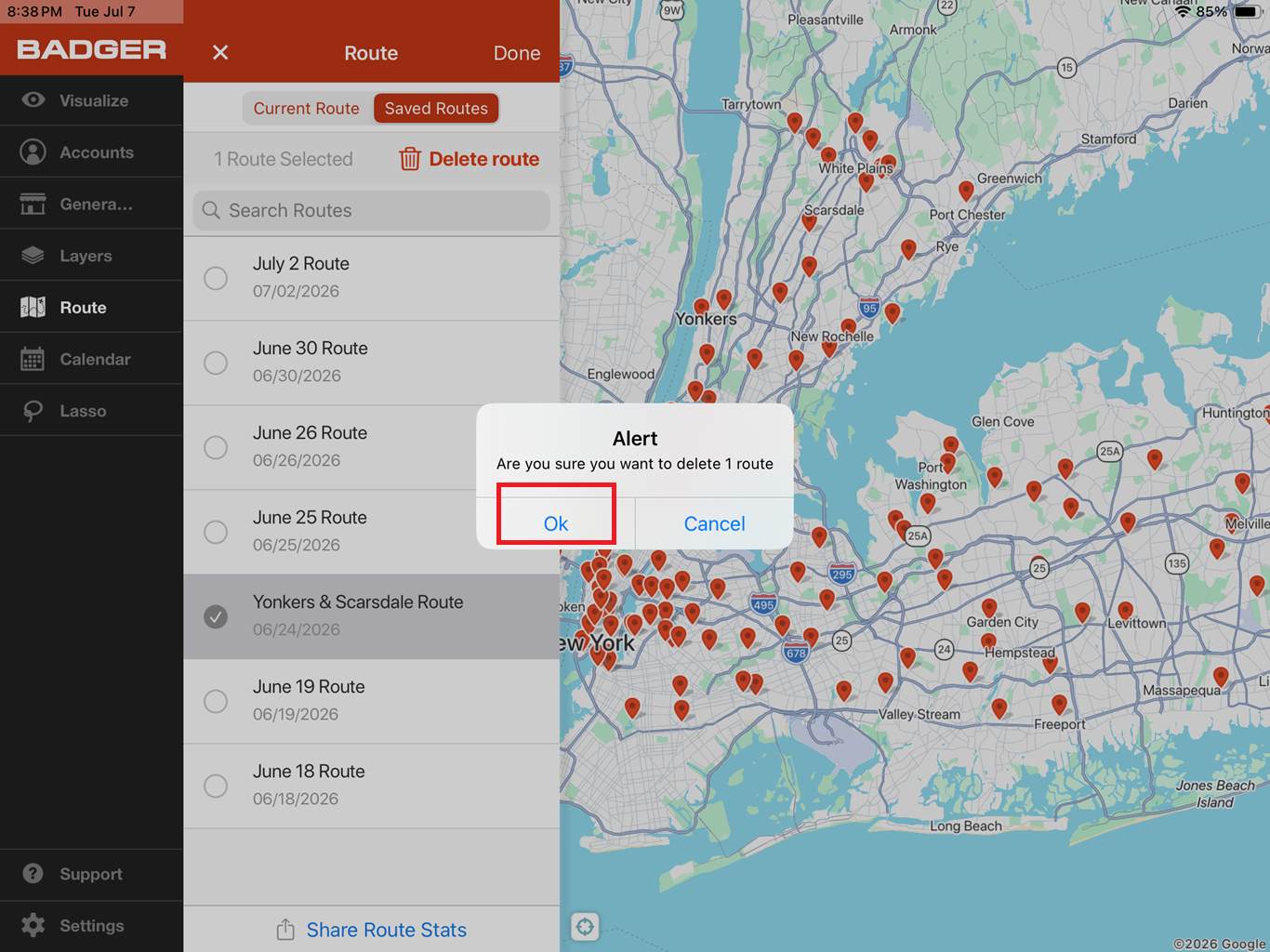Click the map pin at Garden City
The width and height of the screenshot is (1270, 952).
click(989, 610)
